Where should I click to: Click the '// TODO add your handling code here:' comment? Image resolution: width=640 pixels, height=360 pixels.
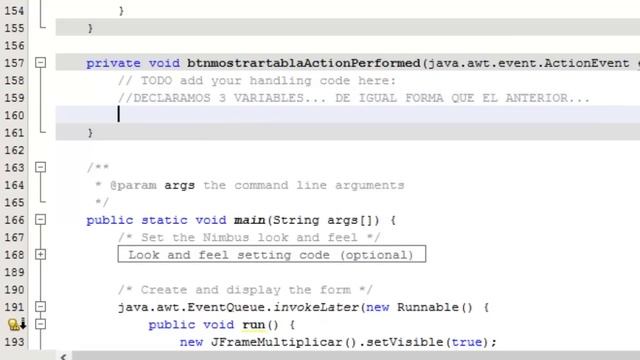(257, 81)
